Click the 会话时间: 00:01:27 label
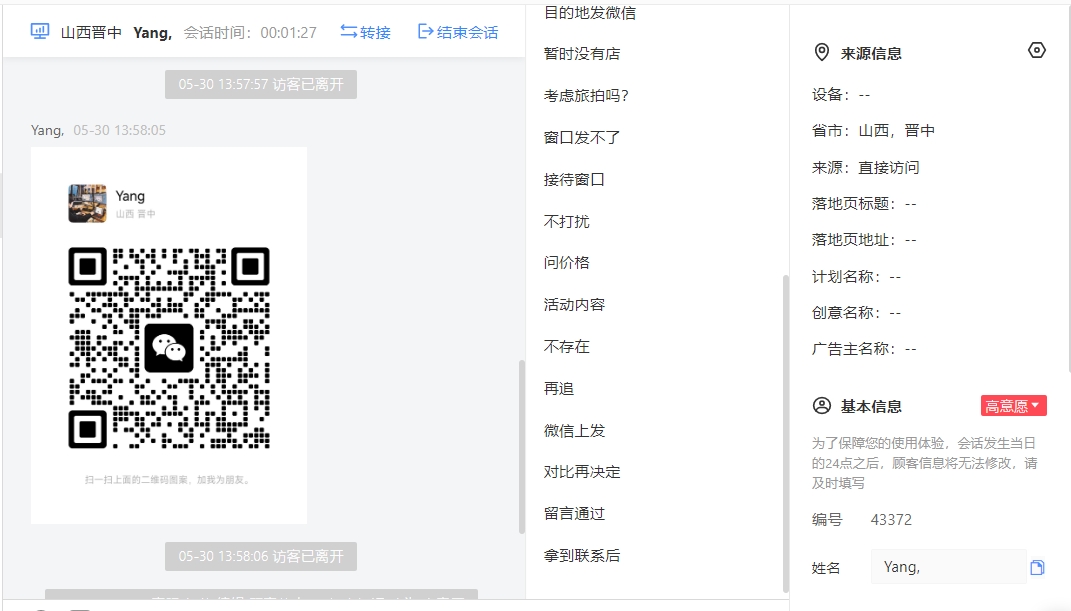Image resolution: width=1071 pixels, height=611 pixels. coord(250,32)
